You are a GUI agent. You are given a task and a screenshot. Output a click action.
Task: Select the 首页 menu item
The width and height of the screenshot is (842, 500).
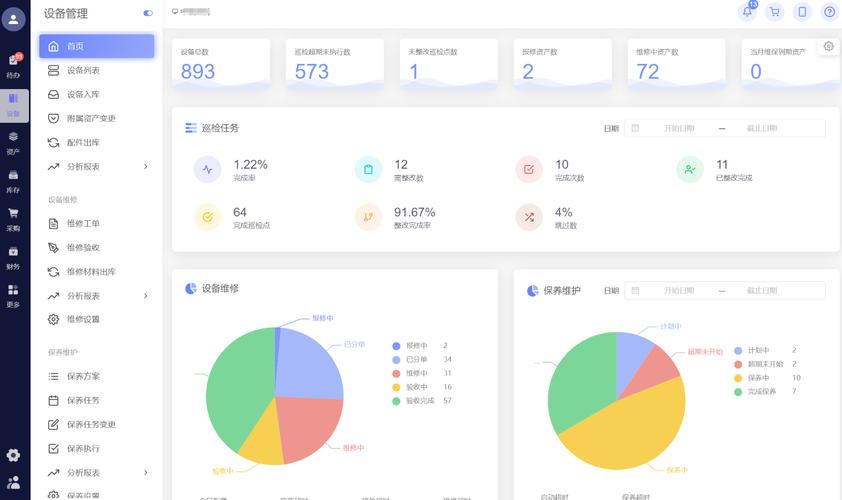(x=97, y=46)
